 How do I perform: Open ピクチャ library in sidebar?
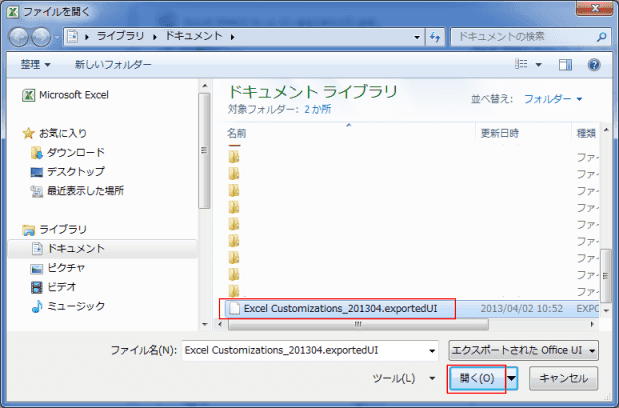point(58,268)
